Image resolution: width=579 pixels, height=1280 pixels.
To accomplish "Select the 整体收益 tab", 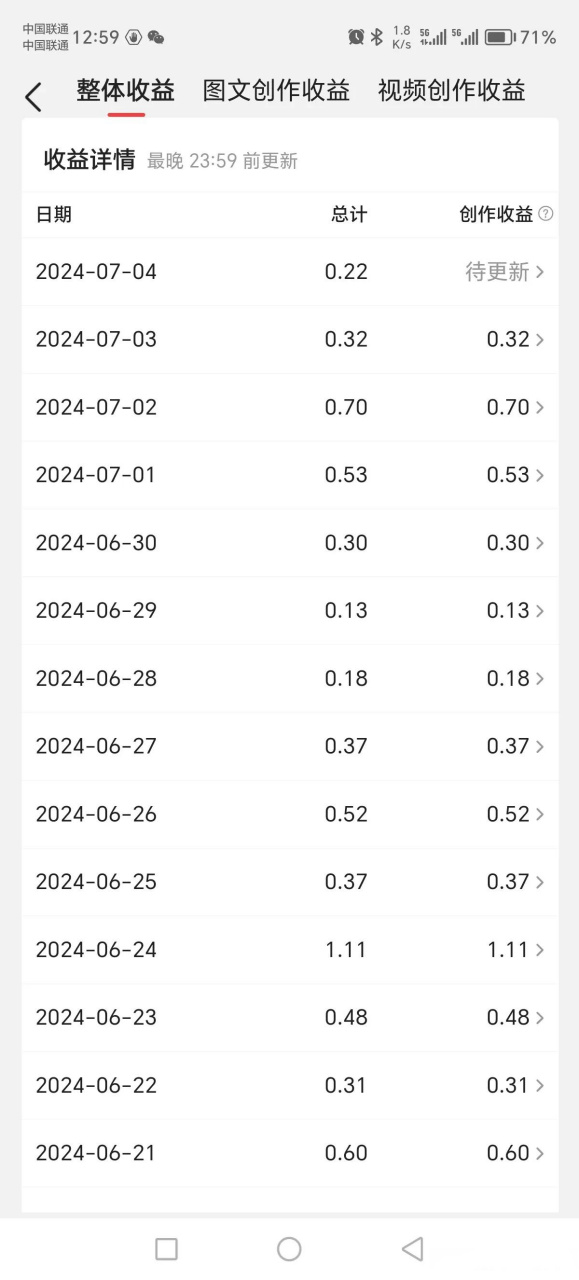I will 126,91.
